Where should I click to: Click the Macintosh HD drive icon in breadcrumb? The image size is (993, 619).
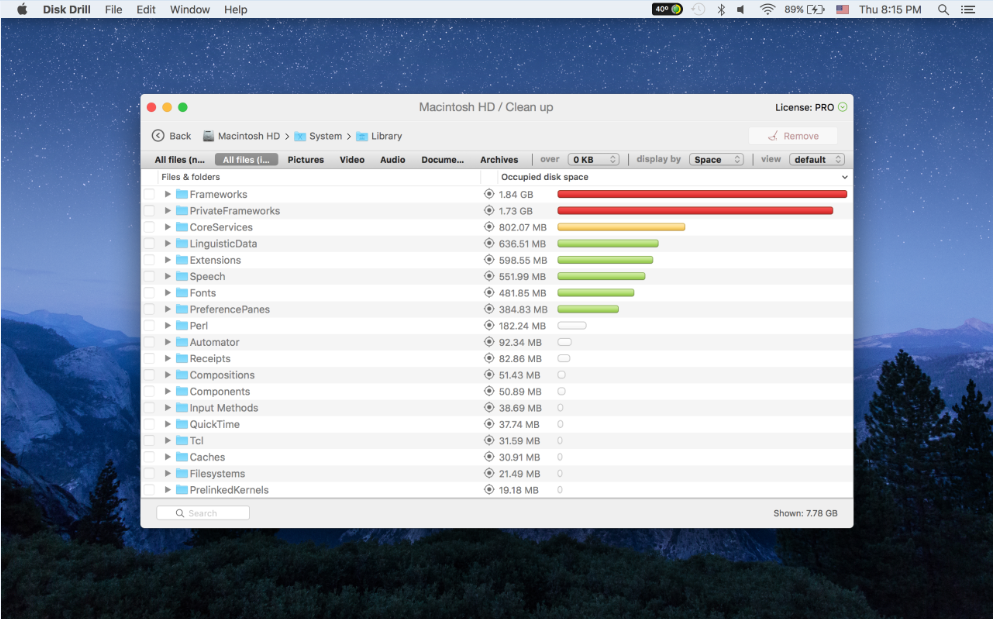(208, 136)
